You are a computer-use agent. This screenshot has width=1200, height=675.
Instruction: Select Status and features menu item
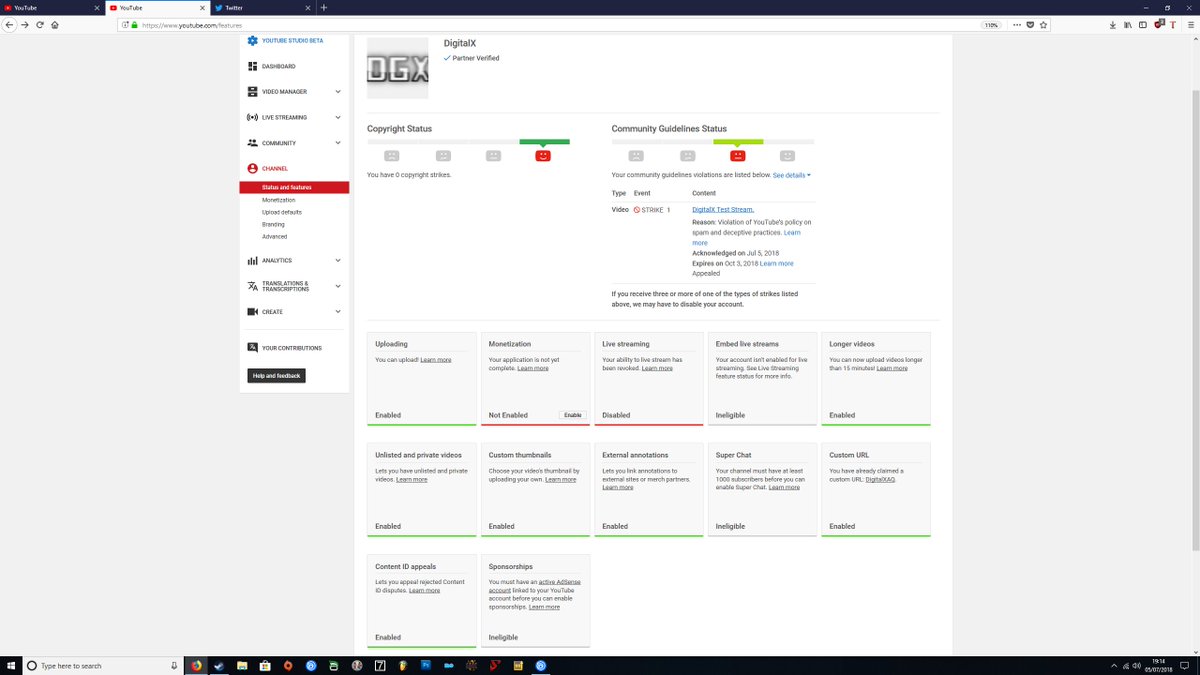pyautogui.click(x=294, y=187)
